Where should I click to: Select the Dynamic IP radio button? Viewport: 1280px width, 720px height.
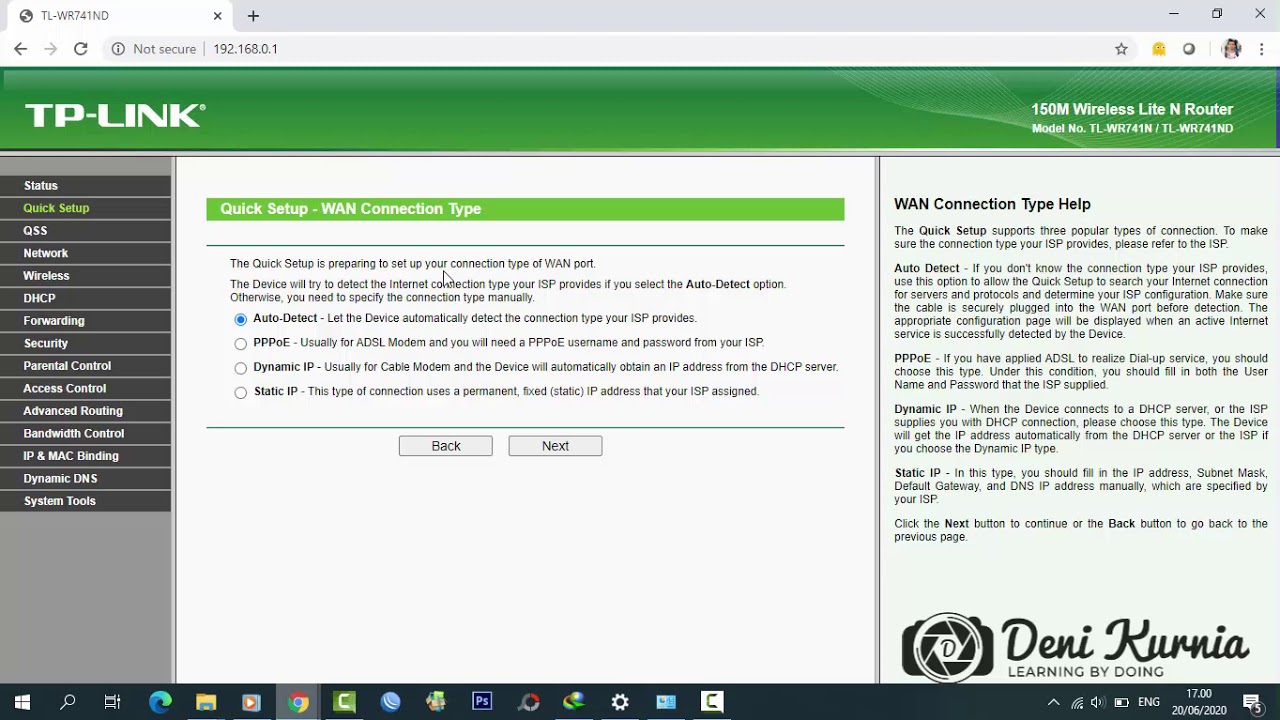240,368
